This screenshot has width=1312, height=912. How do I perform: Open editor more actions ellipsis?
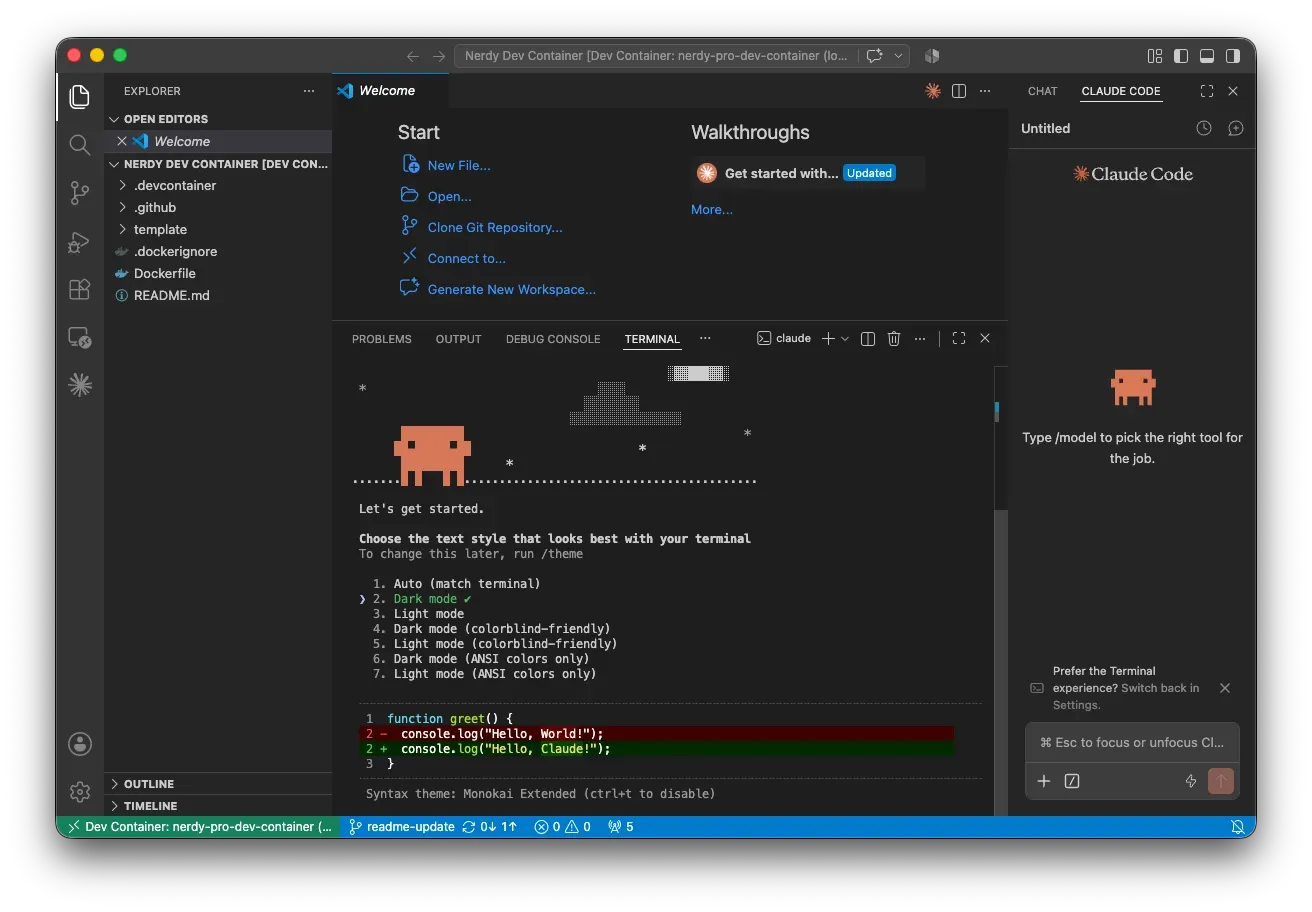coord(985,91)
